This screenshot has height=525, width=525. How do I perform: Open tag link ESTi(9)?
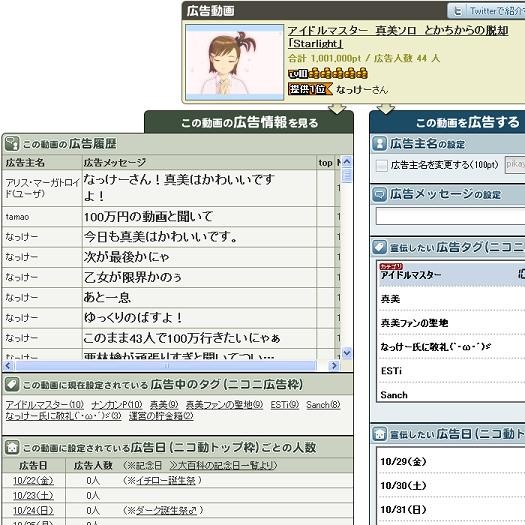pyautogui.click(x=285, y=405)
